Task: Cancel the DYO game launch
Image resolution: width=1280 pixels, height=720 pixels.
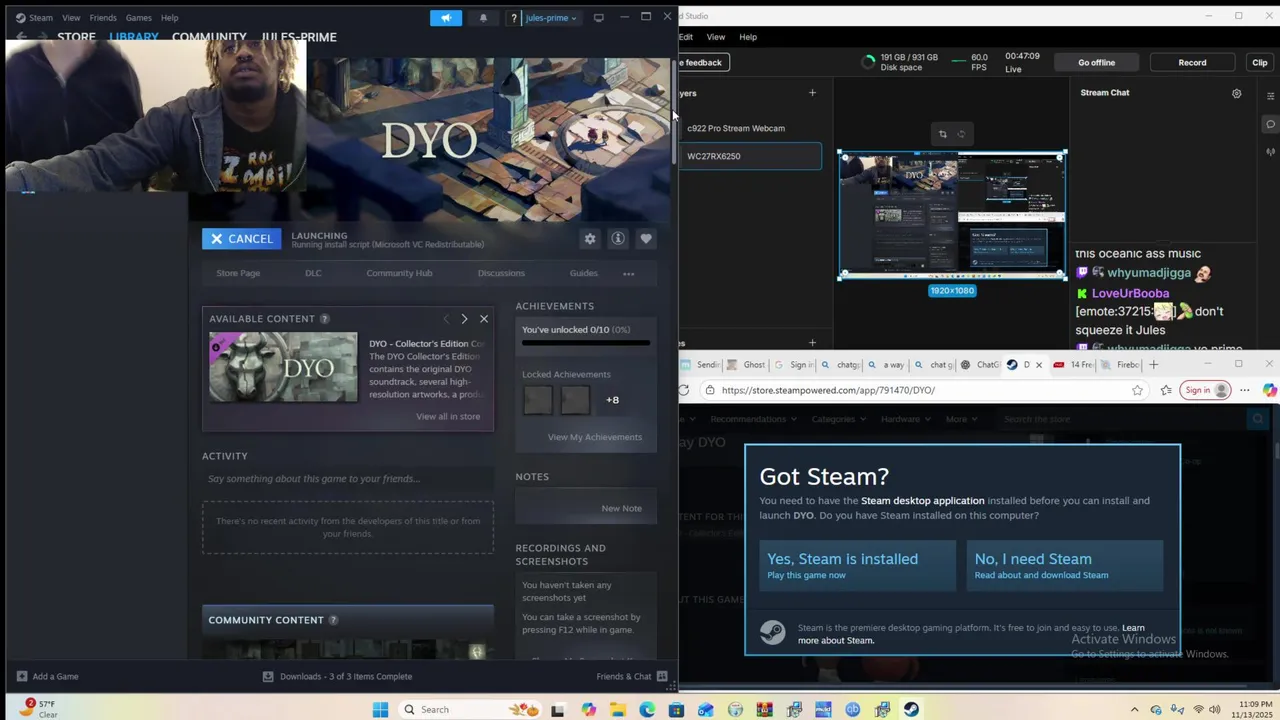Action: [241, 239]
